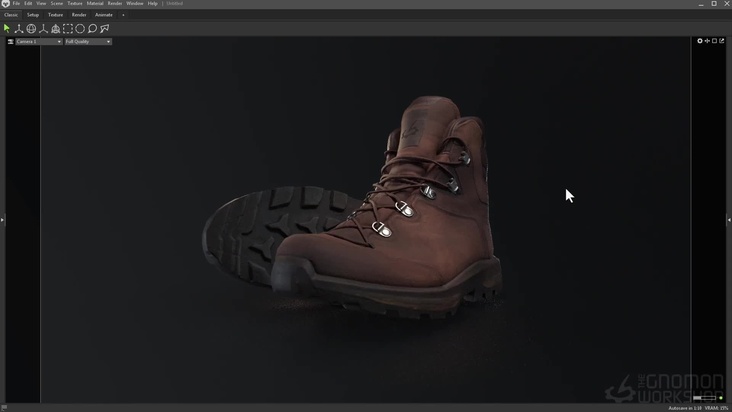Select the green arrow Select tool

pyautogui.click(x=7, y=28)
